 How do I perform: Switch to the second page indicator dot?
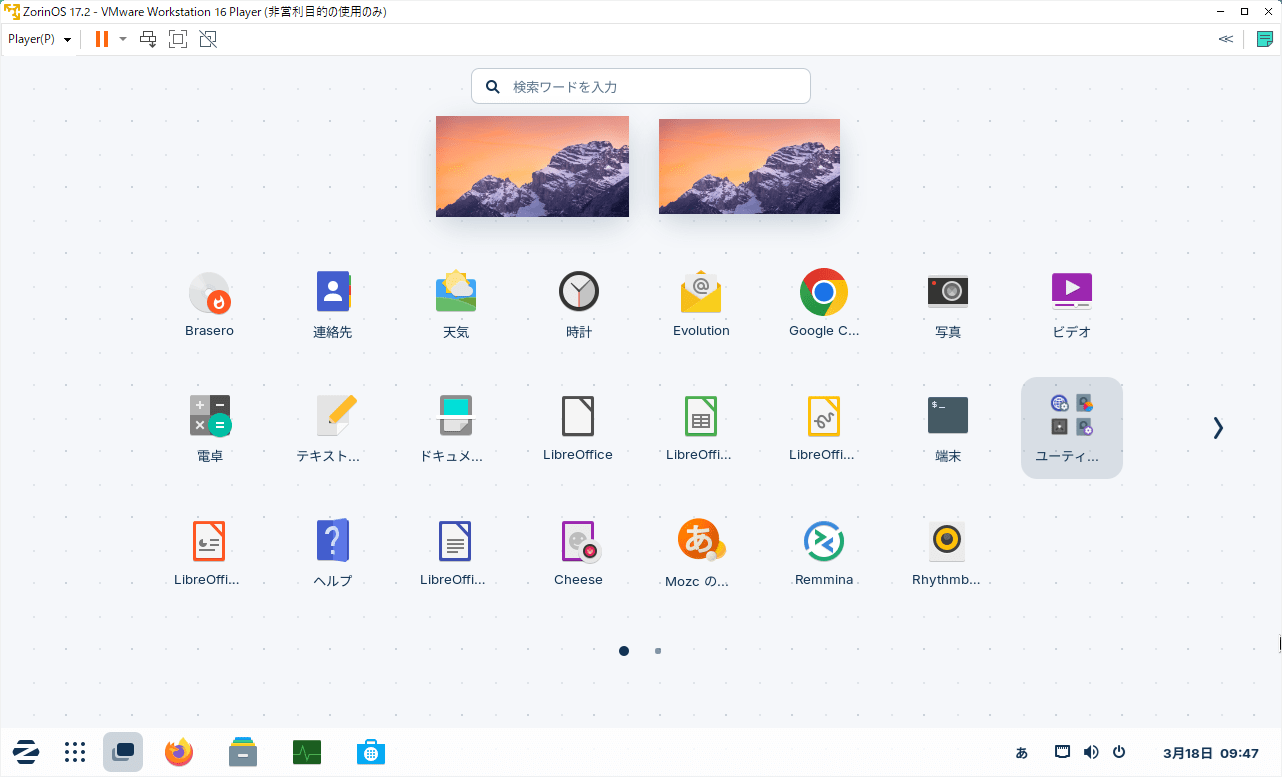[658, 651]
